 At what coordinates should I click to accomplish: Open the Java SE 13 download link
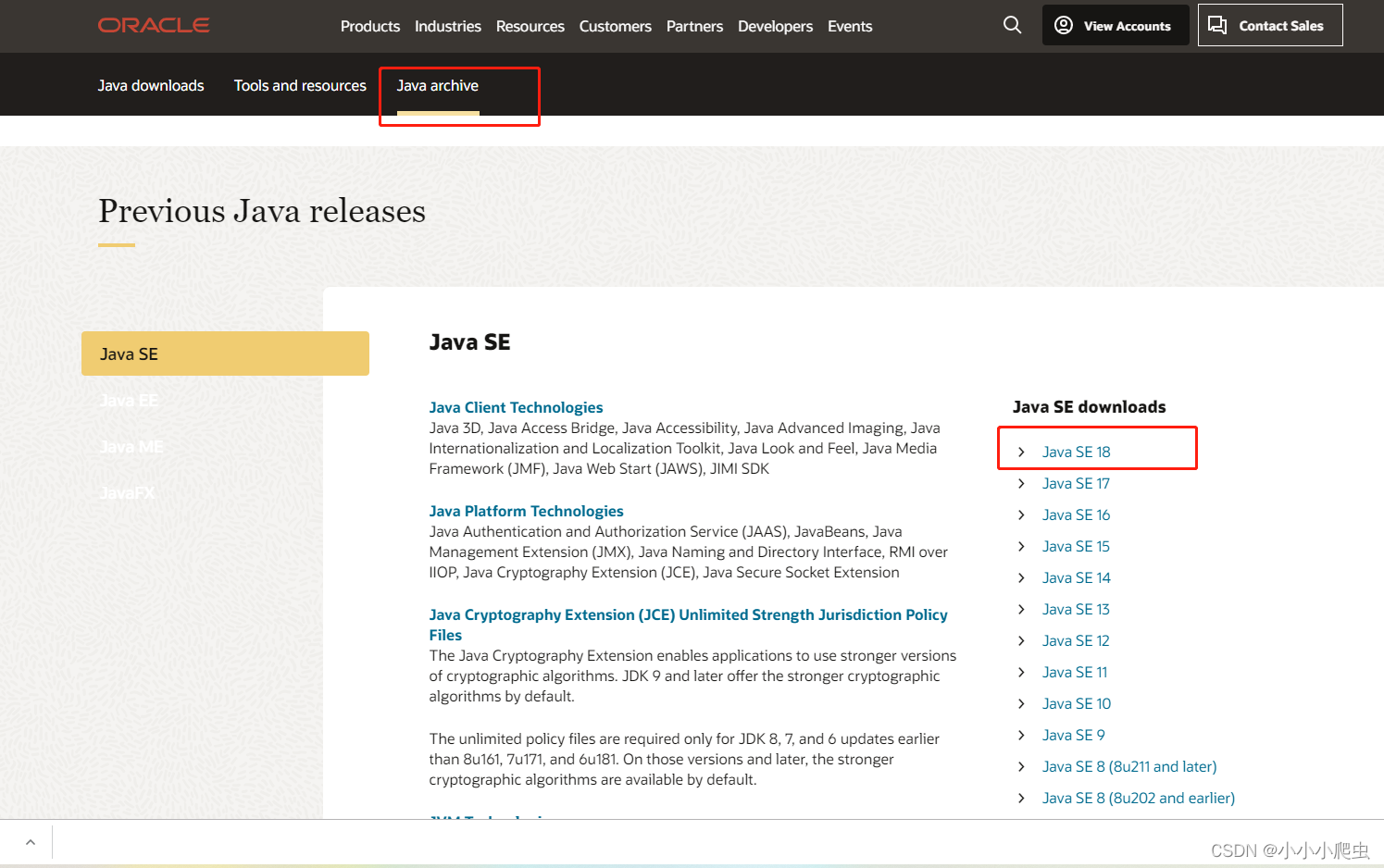[x=1076, y=609]
